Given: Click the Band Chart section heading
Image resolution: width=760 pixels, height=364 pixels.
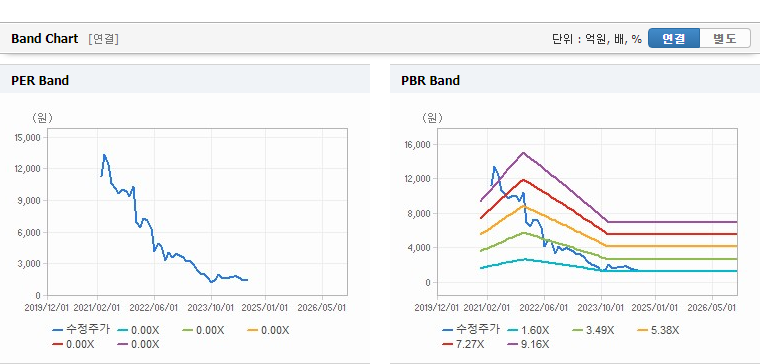Looking at the screenshot, I should pyautogui.click(x=45, y=39).
